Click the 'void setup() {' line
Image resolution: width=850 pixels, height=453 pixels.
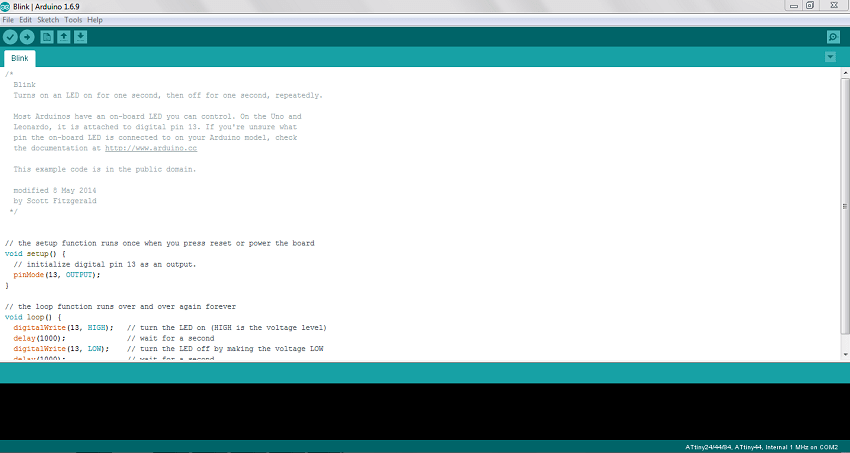[35, 254]
